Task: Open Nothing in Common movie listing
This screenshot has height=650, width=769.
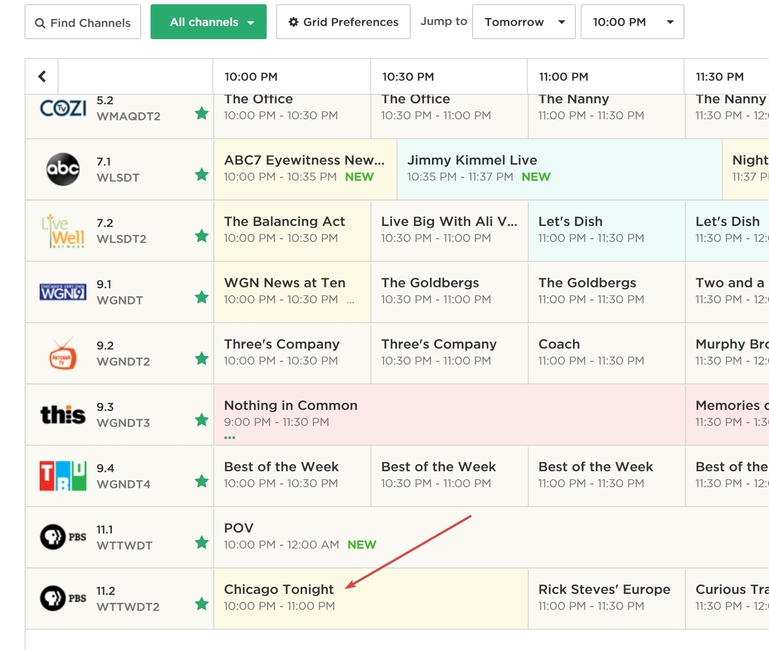Action: point(449,415)
